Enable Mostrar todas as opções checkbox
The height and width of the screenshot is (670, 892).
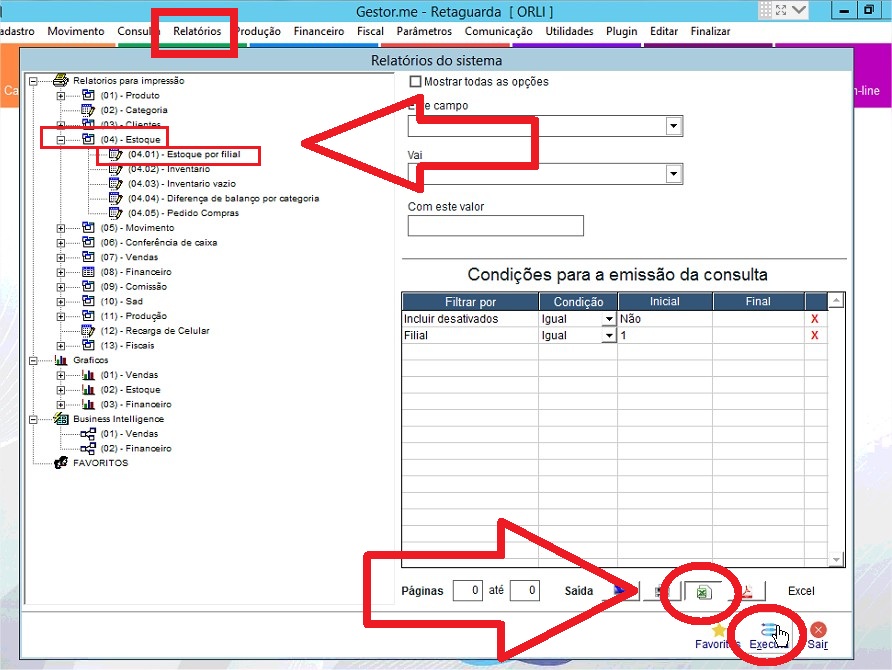pyautogui.click(x=416, y=82)
